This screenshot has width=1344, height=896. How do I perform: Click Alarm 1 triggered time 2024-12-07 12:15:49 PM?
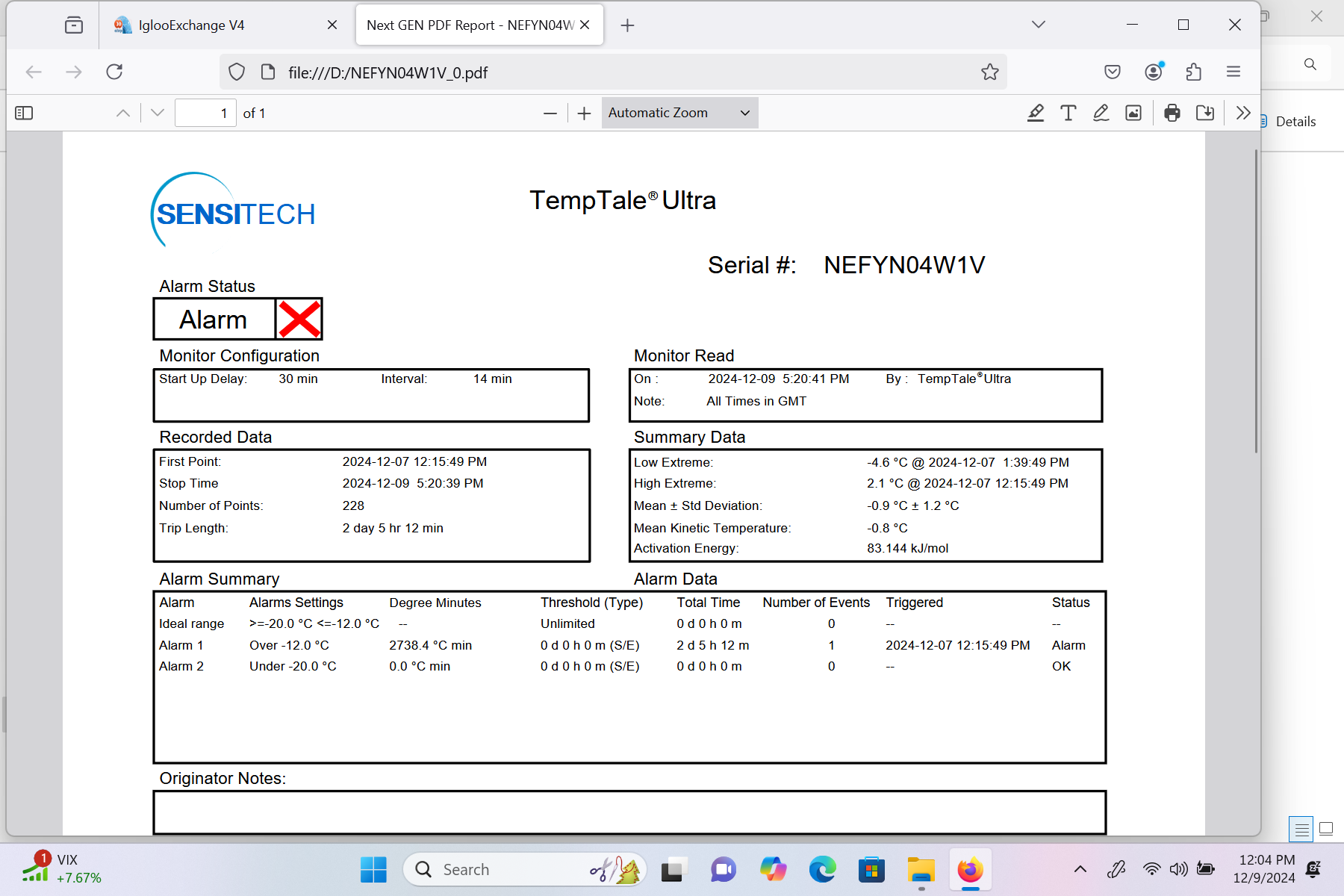pyautogui.click(x=957, y=645)
